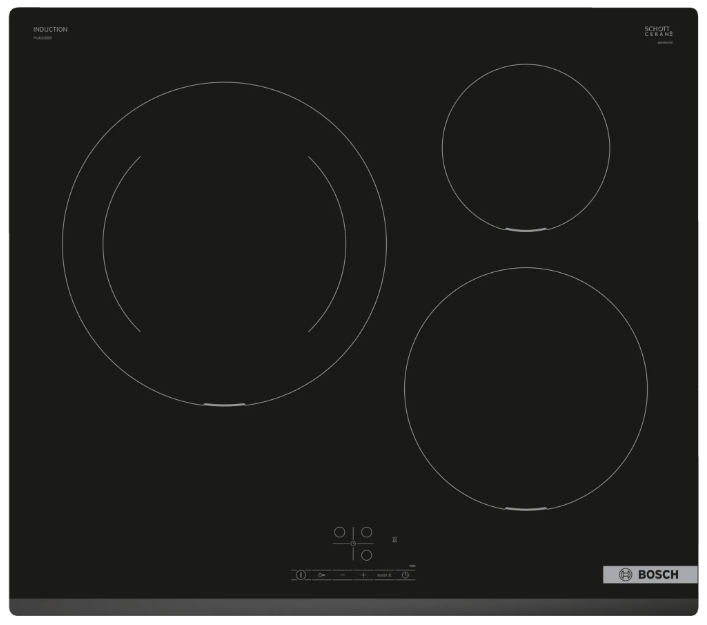707x625 pixels.
Task: Click the small top-right cooking zone
Action: (526, 150)
